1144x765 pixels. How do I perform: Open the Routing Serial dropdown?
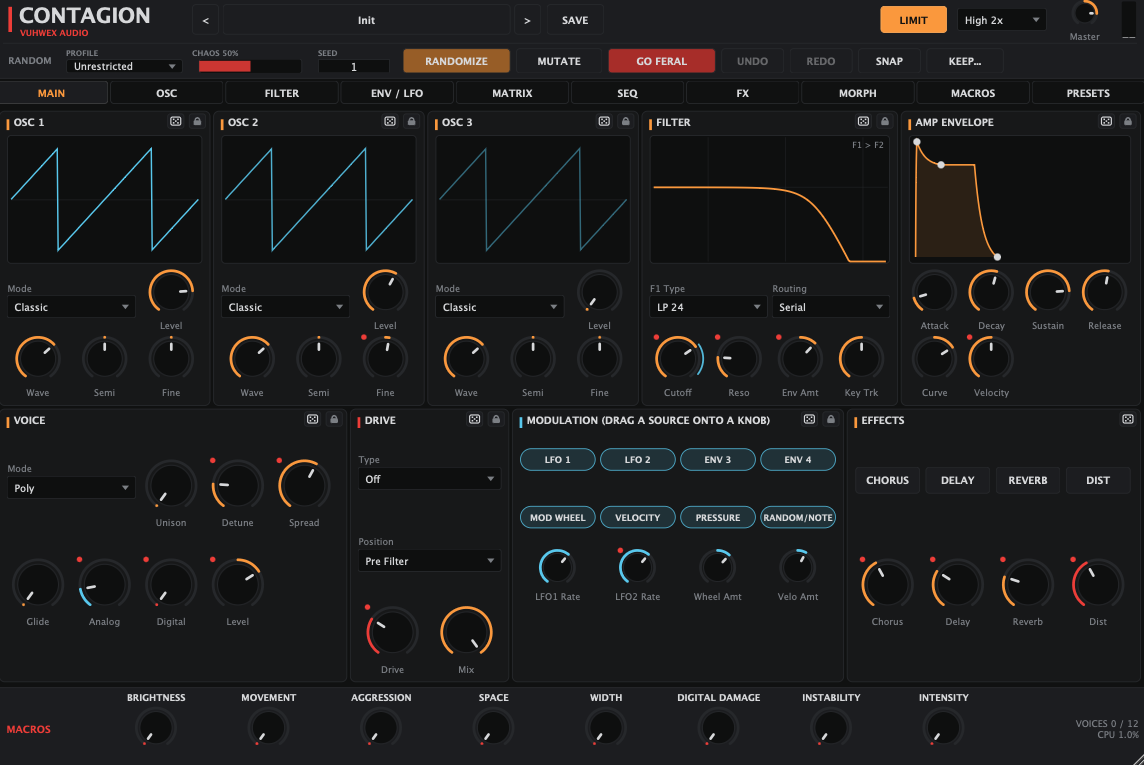pos(830,307)
